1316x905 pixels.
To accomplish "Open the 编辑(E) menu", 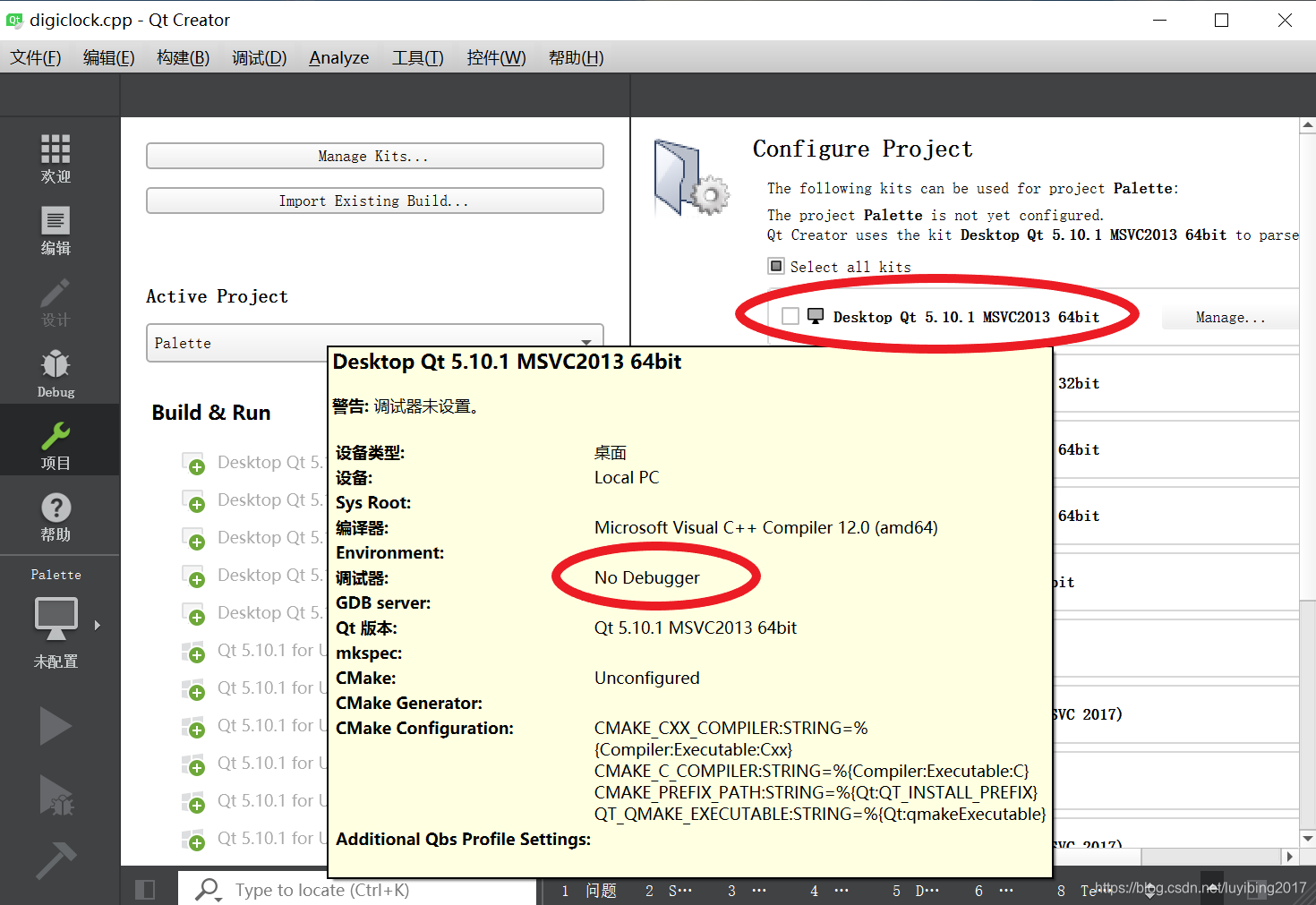I will point(109,57).
